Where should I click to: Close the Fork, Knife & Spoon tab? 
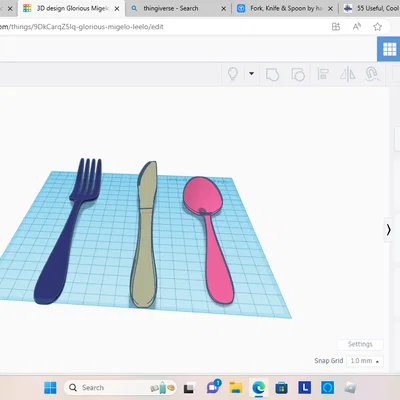coord(330,9)
